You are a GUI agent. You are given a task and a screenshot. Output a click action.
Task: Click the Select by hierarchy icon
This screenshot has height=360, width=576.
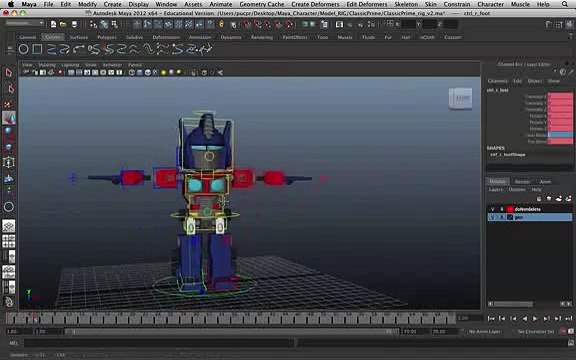click(93, 25)
